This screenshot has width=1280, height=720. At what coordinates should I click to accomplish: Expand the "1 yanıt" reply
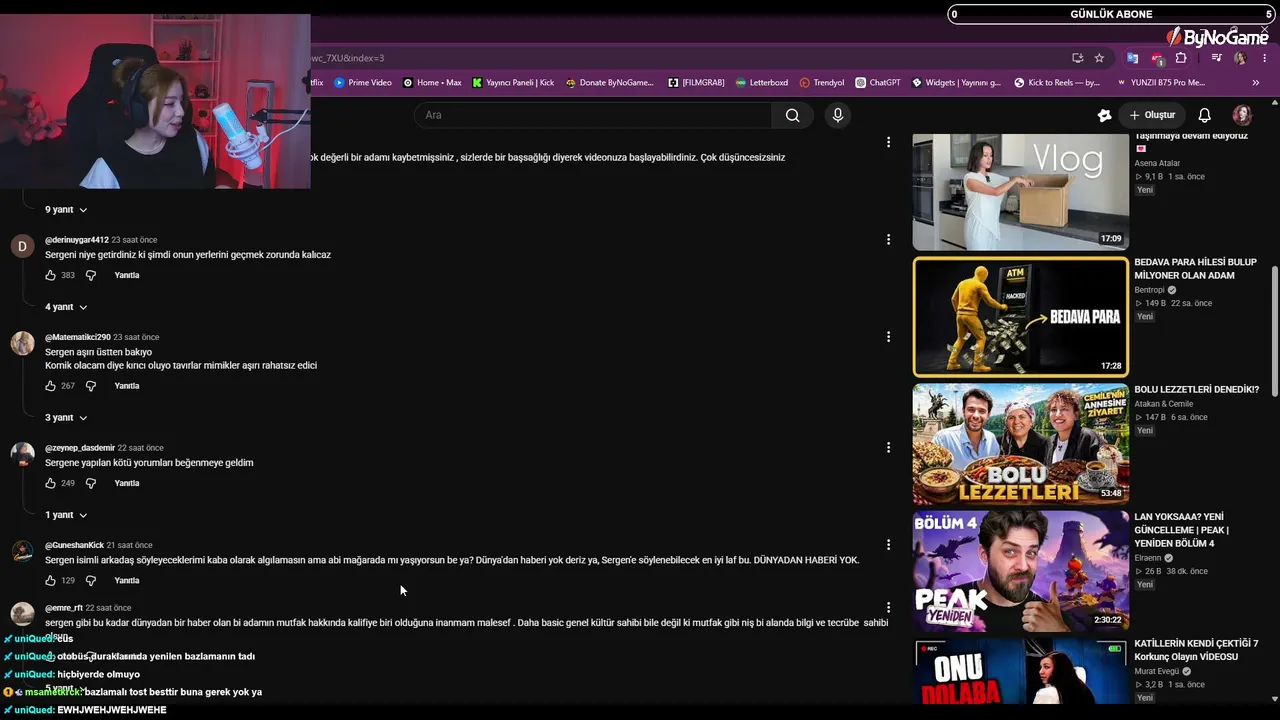click(66, 515)
